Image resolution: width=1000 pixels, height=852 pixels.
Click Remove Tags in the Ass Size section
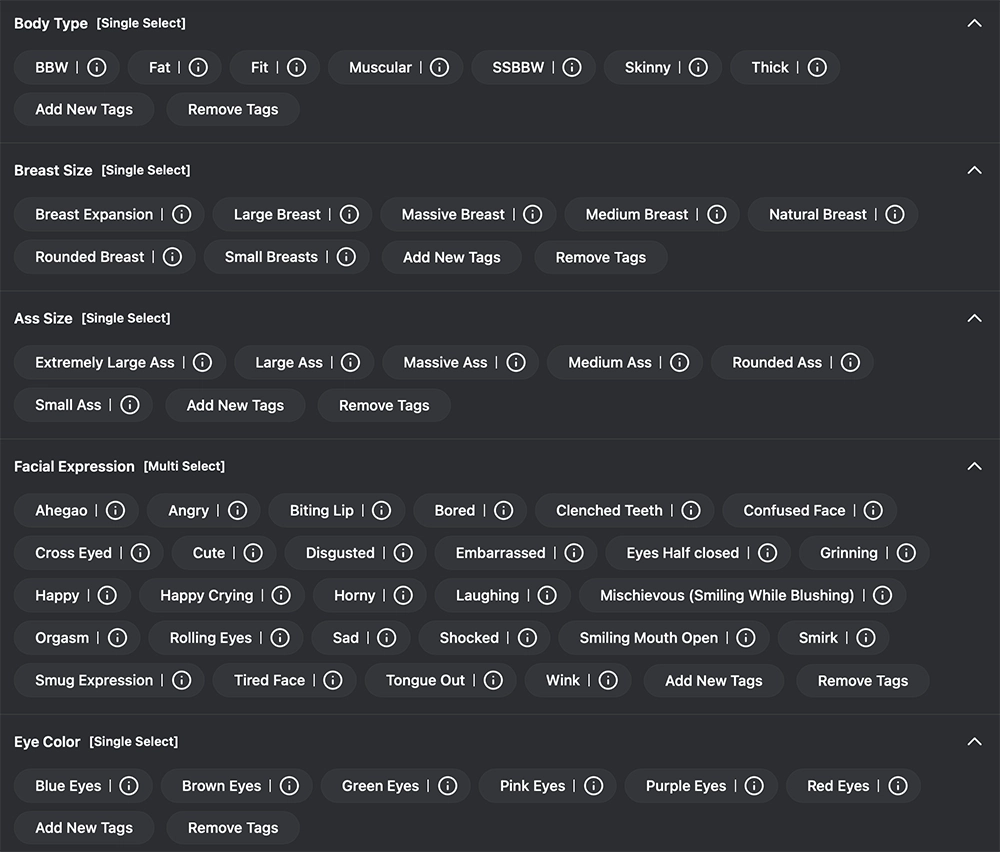pyautogui.click(x=383, y=405)
